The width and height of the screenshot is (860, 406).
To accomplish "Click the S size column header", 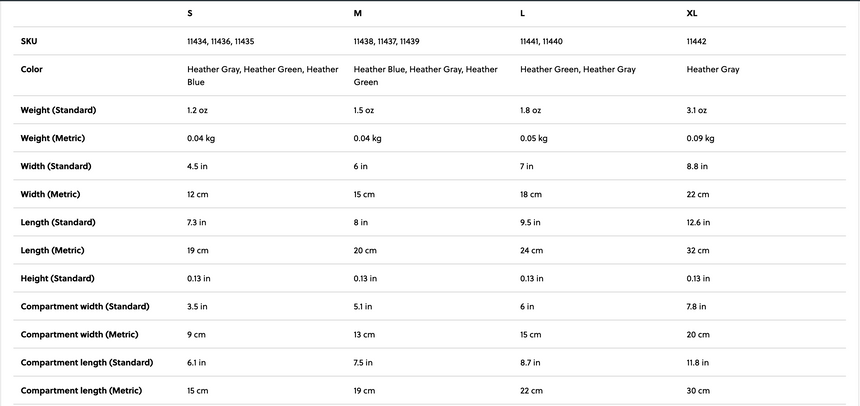I will 190,13.
